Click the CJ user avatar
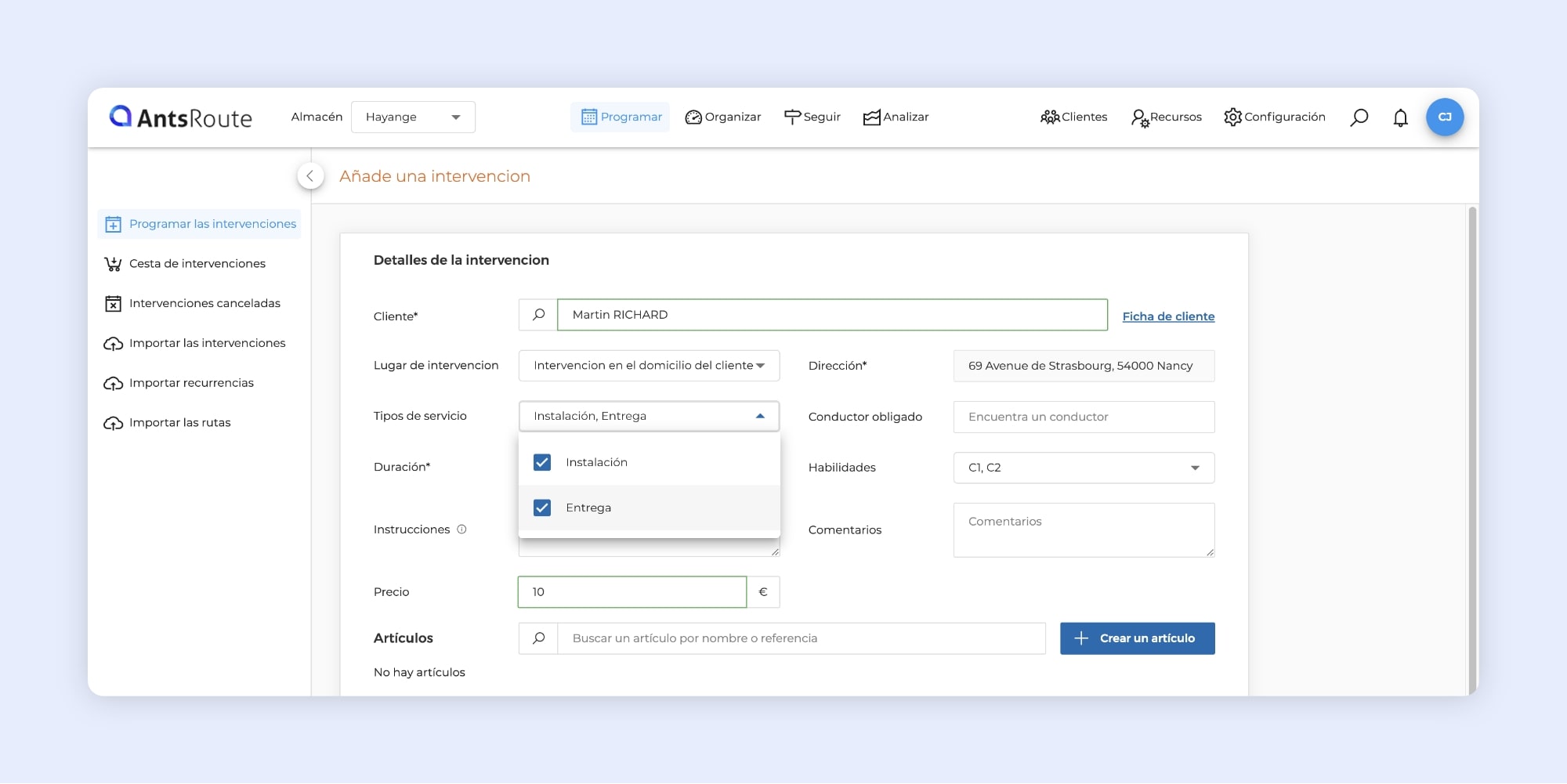 [1444, 117]
